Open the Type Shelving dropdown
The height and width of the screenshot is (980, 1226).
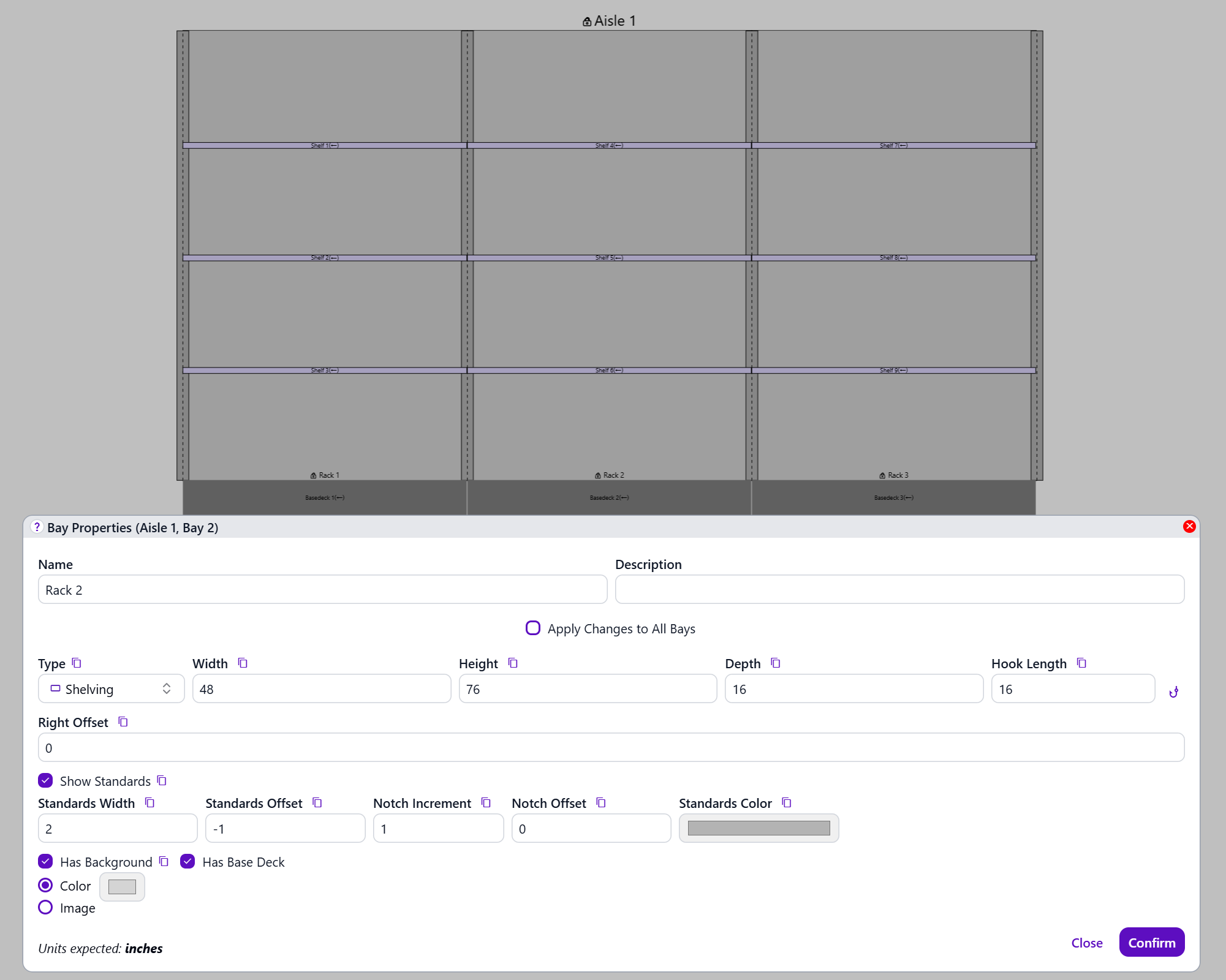(x=111, y=689)
